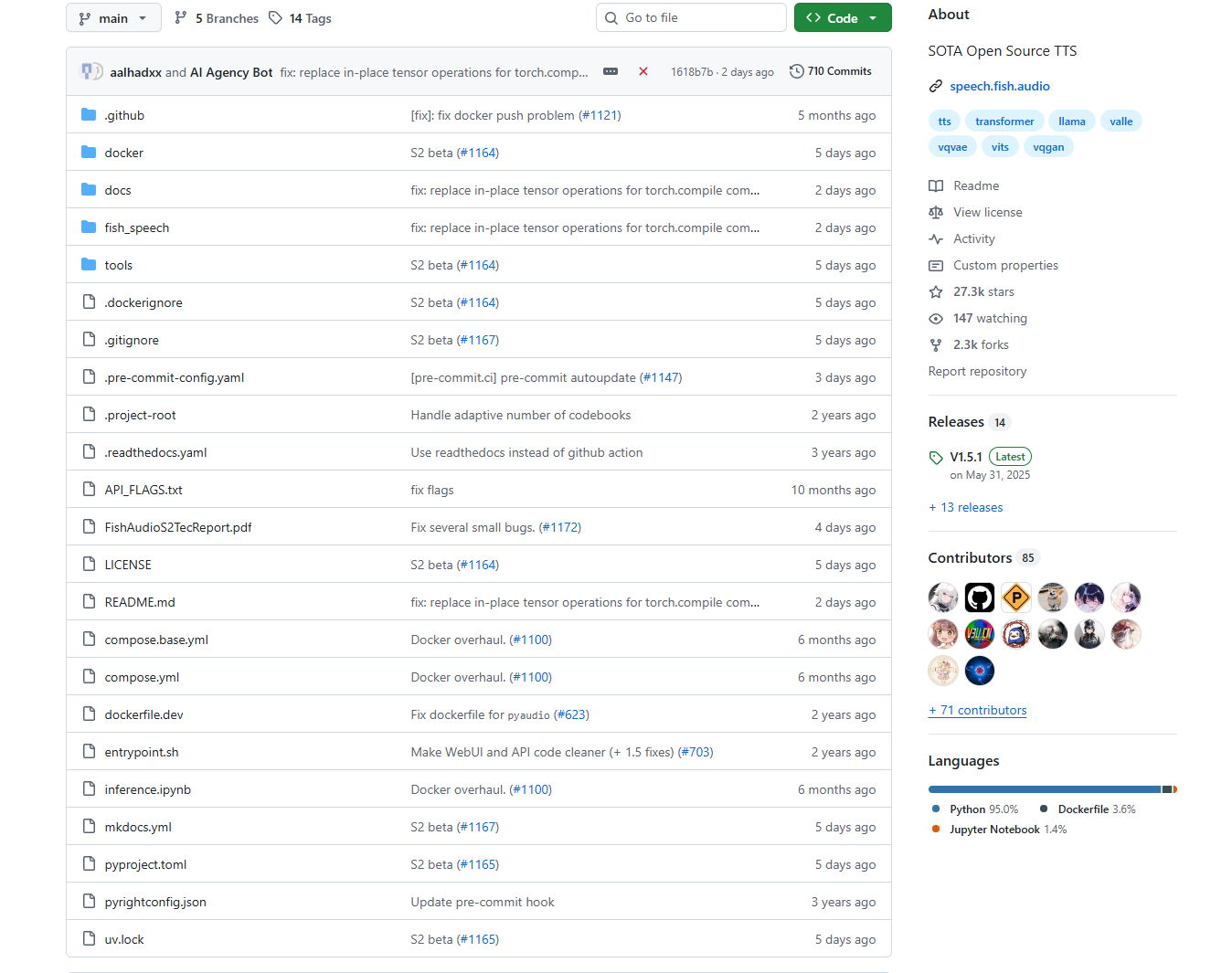Click the LICENSE file icon

(89, 565)
